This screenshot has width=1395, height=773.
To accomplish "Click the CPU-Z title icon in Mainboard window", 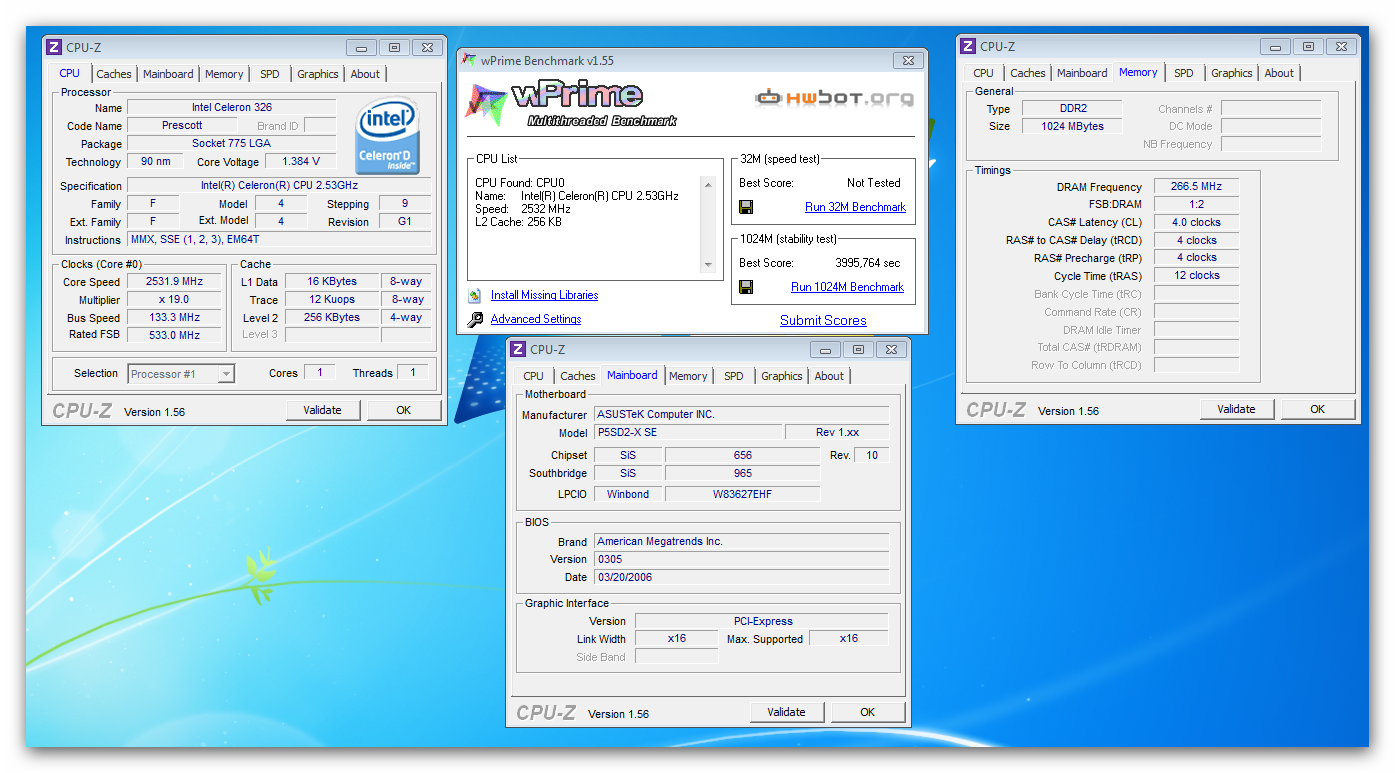I will 518,349.
